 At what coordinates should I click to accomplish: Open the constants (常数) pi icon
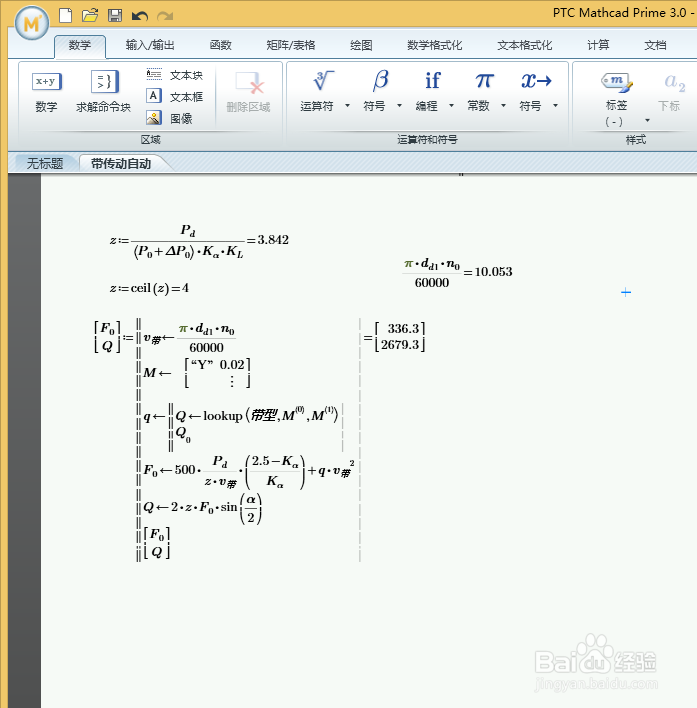click(x=484, y=81)
